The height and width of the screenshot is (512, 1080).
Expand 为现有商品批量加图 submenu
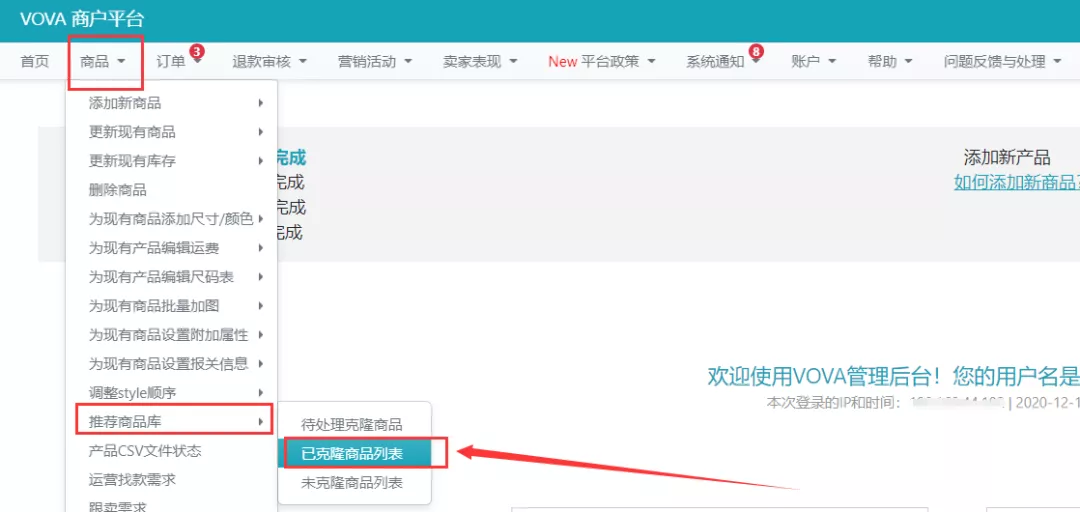172,305
